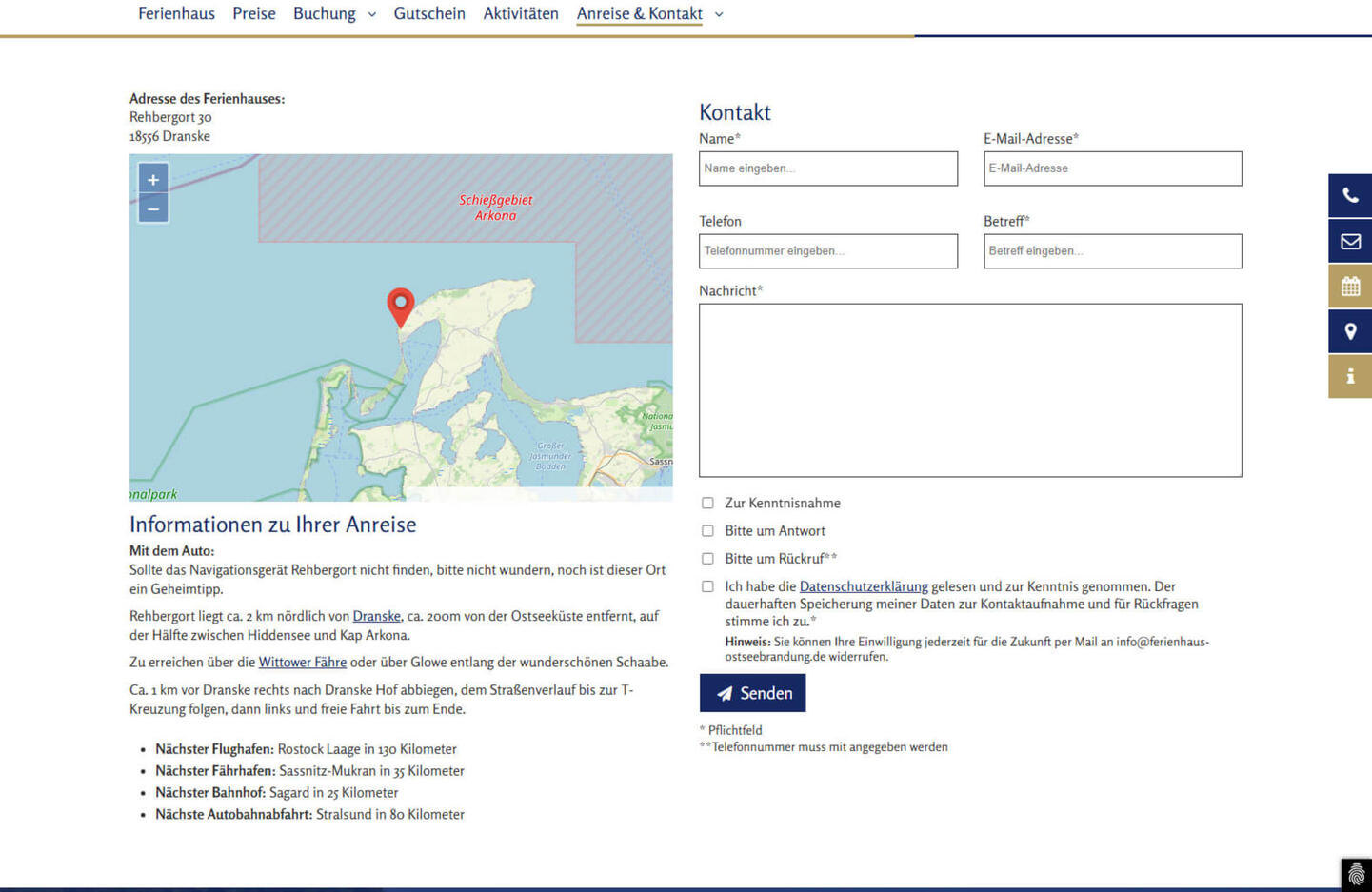Accept the Datenschutzerklärung consent checkbox

707,586
